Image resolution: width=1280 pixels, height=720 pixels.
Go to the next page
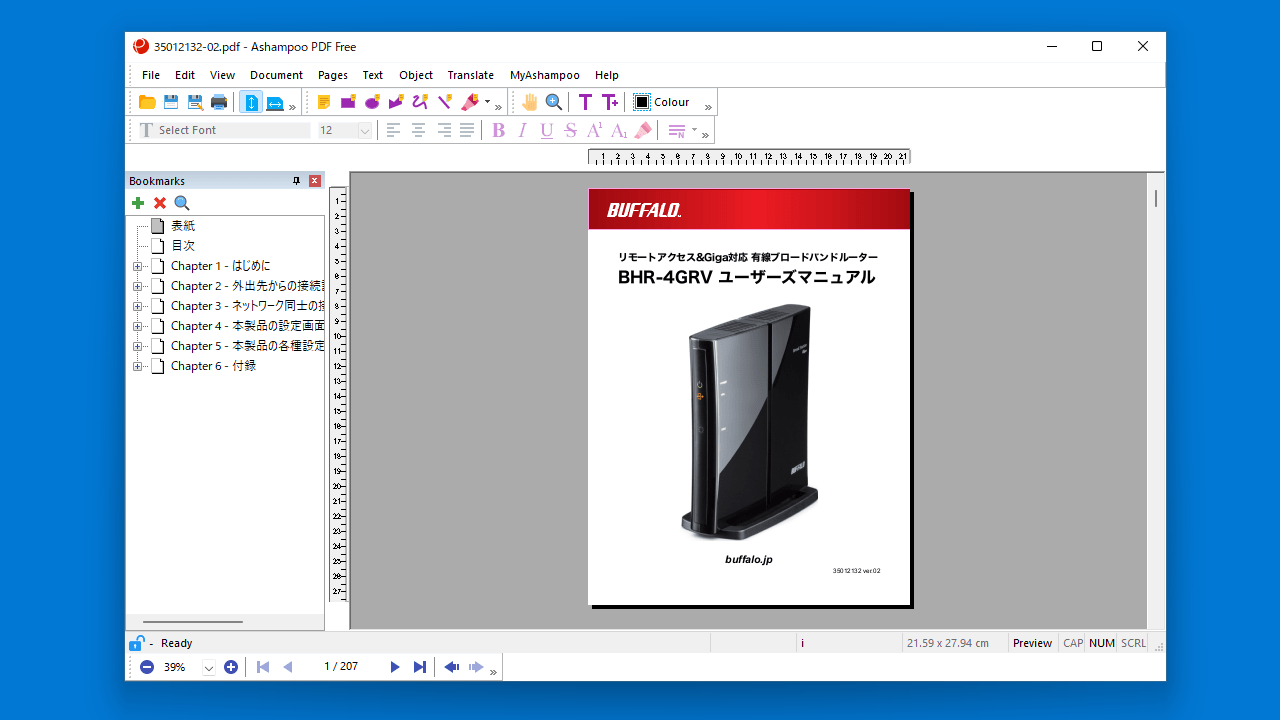(x=395, y=667)
